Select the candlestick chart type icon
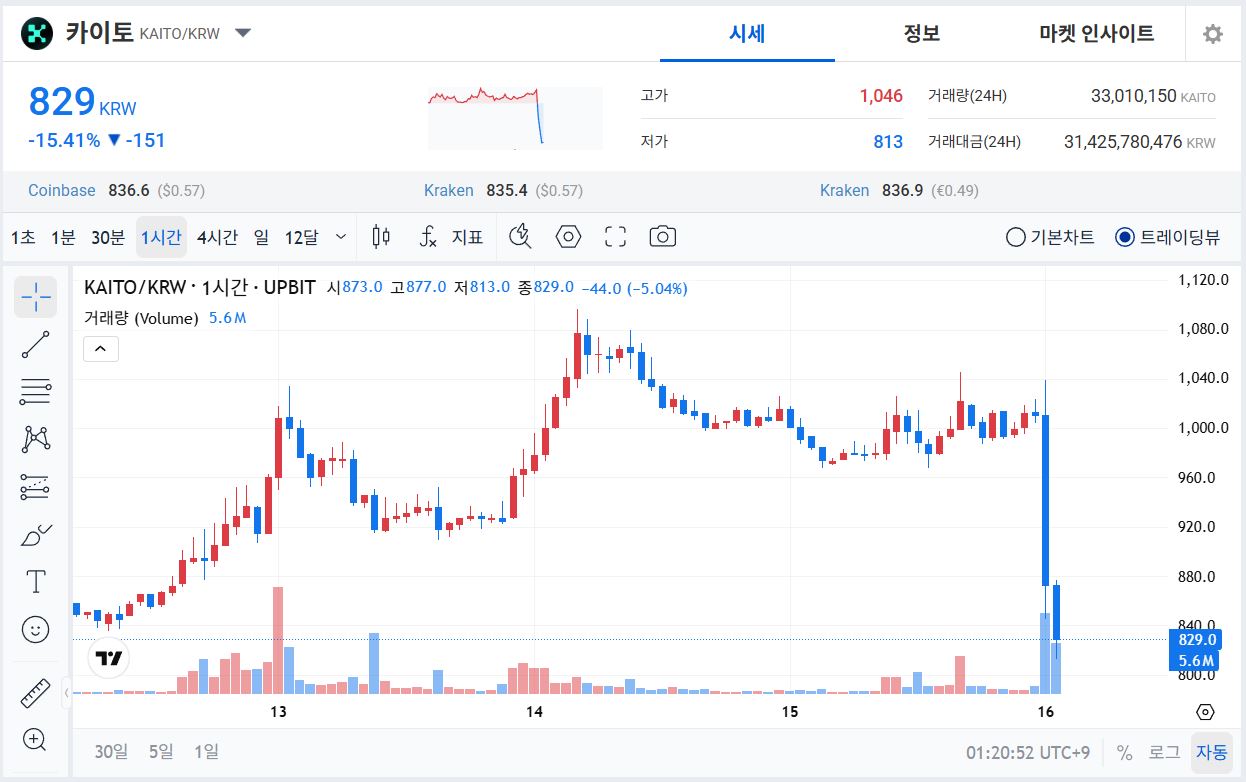The height and width of the screenshot is (782, 1246). pos(380,236)
